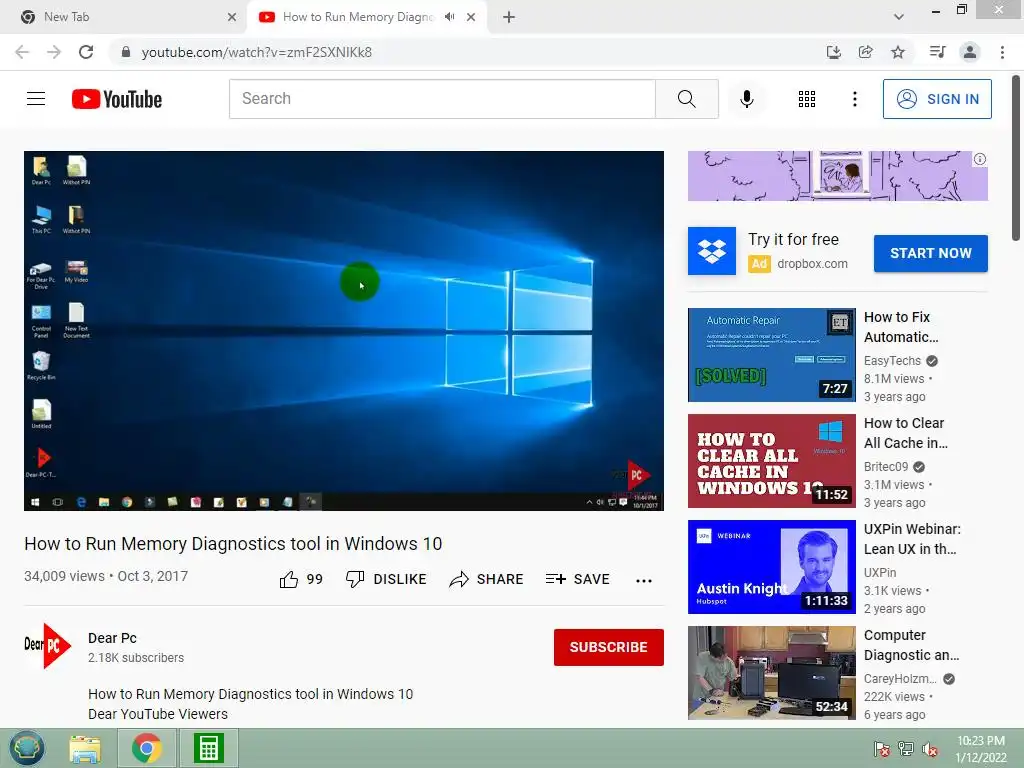Select the How to Run Memory Diagnostics tab
This screenshot has height=768, width=1024.
(x=358, y=17)
